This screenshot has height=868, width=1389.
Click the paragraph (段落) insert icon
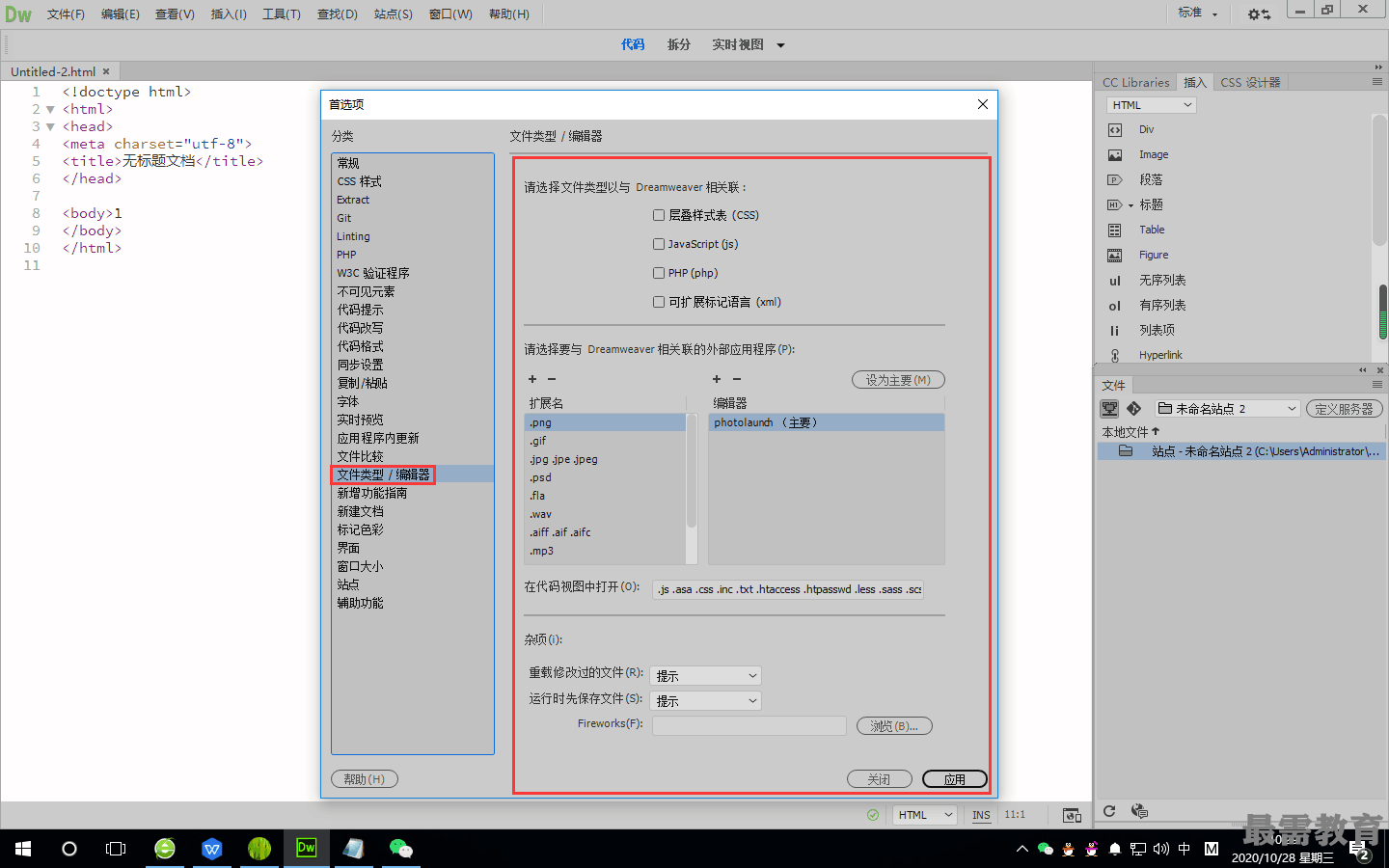pos(1115,179)
